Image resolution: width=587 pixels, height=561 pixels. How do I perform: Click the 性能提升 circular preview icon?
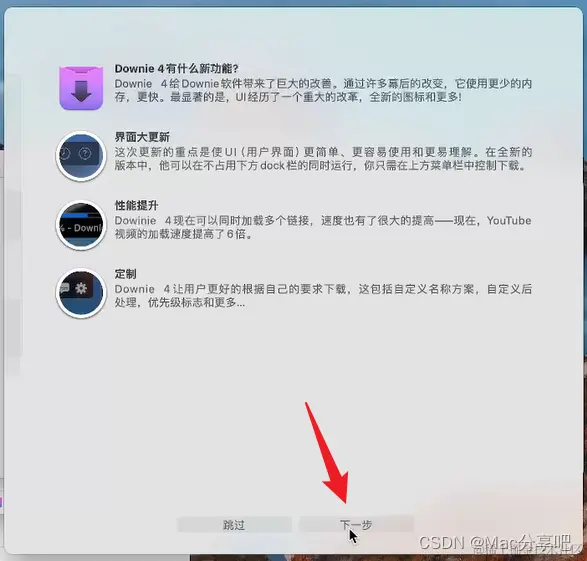click(x=81, y=225)
